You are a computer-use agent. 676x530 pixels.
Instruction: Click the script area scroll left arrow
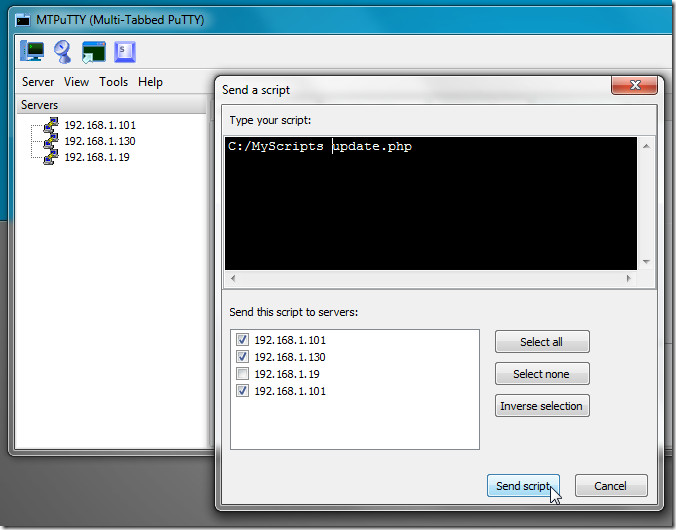click(x=233, y=279)
